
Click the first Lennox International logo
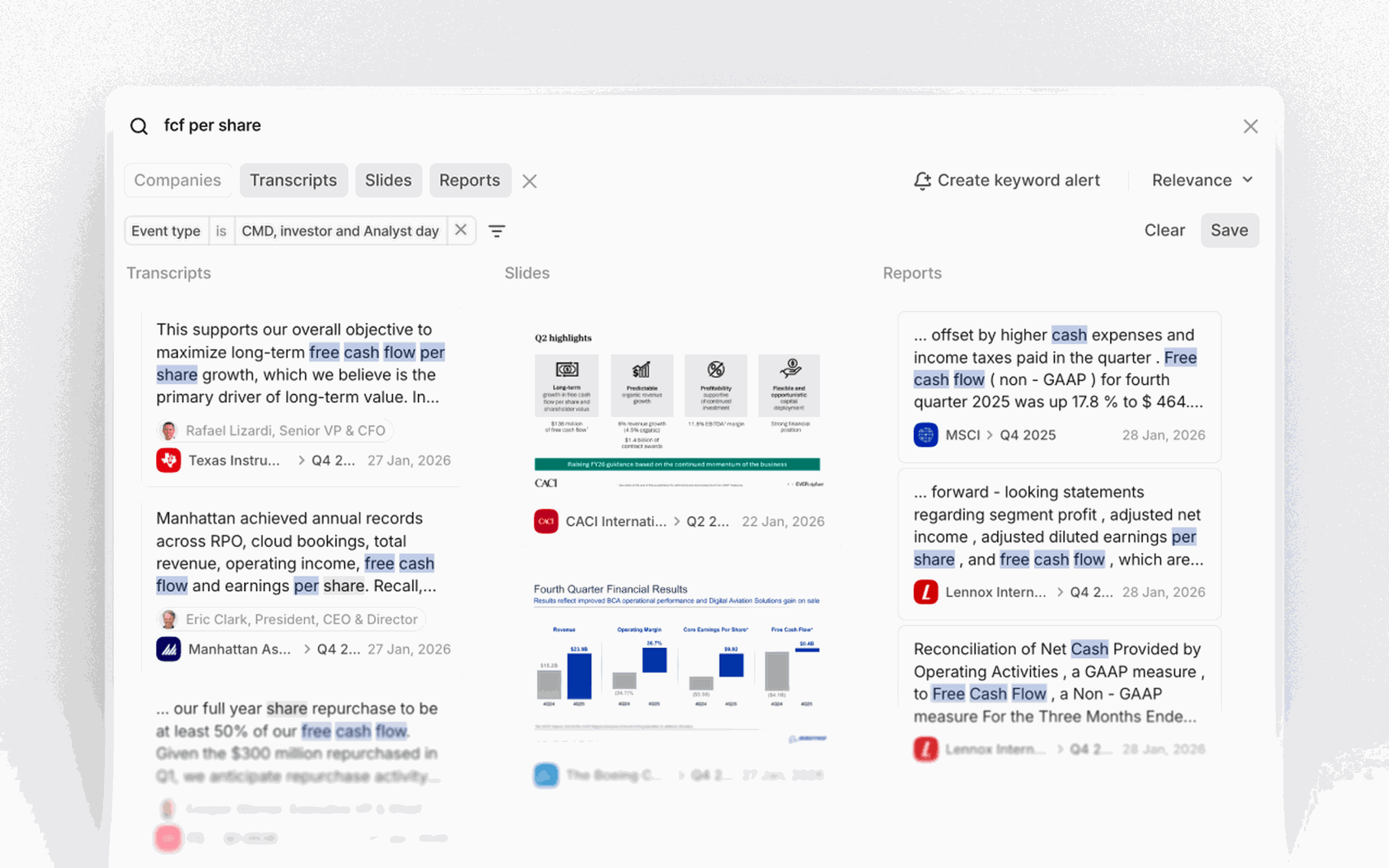click(x=925, y=592)
